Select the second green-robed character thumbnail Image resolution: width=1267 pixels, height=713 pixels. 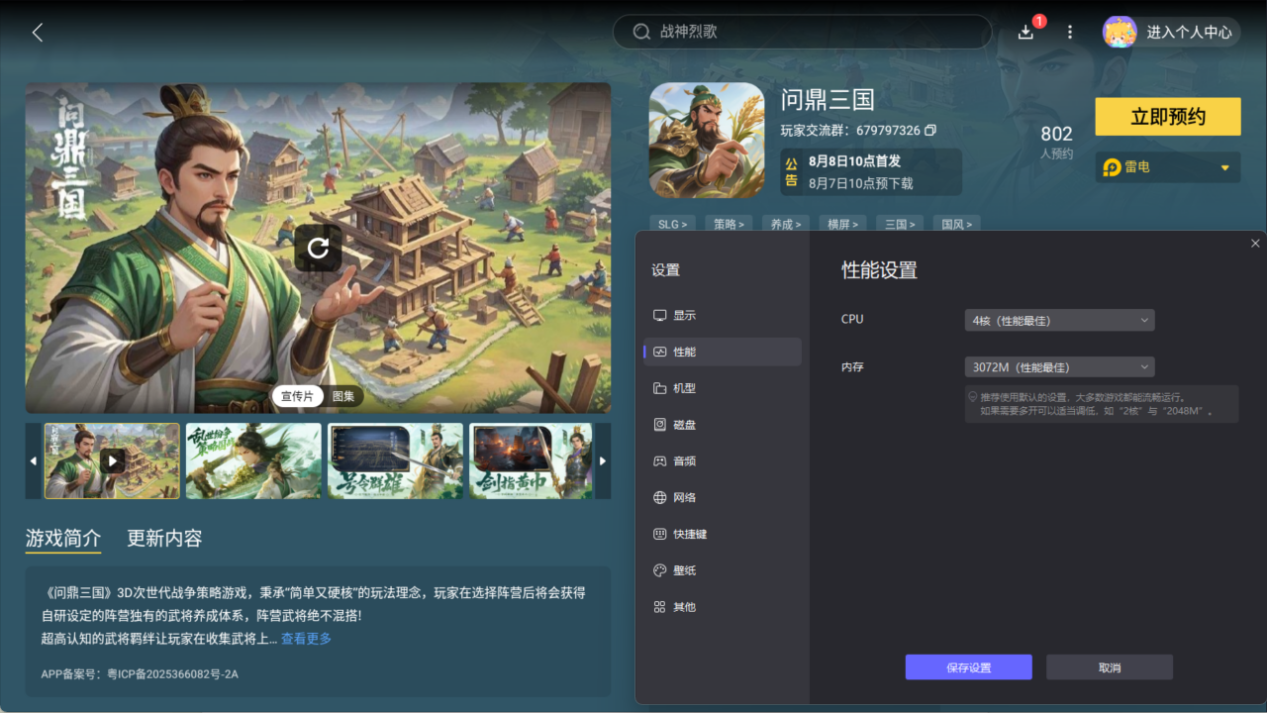(x=253, y=461)
